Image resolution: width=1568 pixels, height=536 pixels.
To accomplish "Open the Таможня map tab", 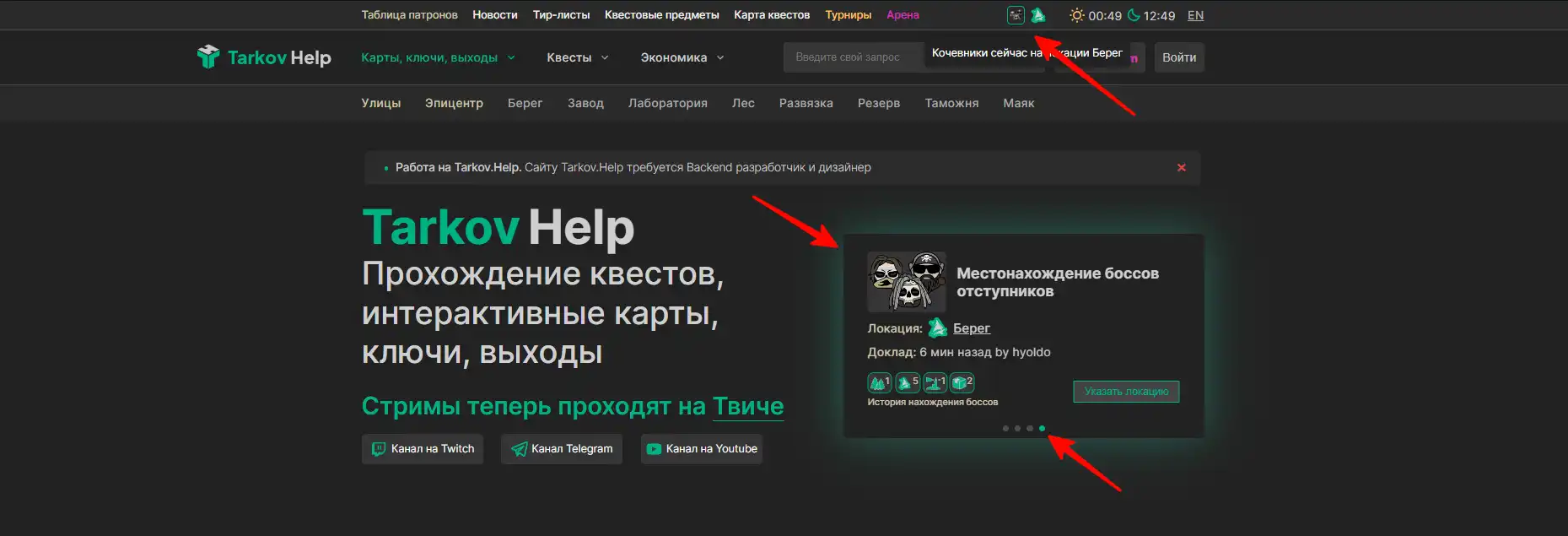I will 951,103.
